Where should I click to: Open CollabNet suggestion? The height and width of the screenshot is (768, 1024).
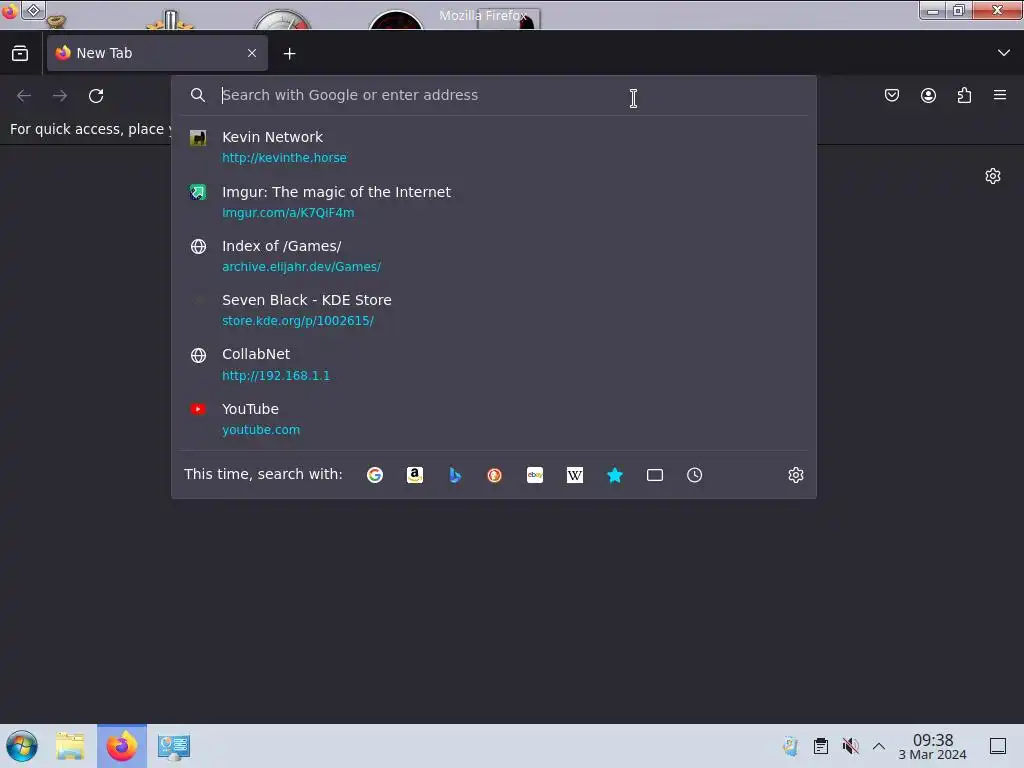(x=494, y=364)
